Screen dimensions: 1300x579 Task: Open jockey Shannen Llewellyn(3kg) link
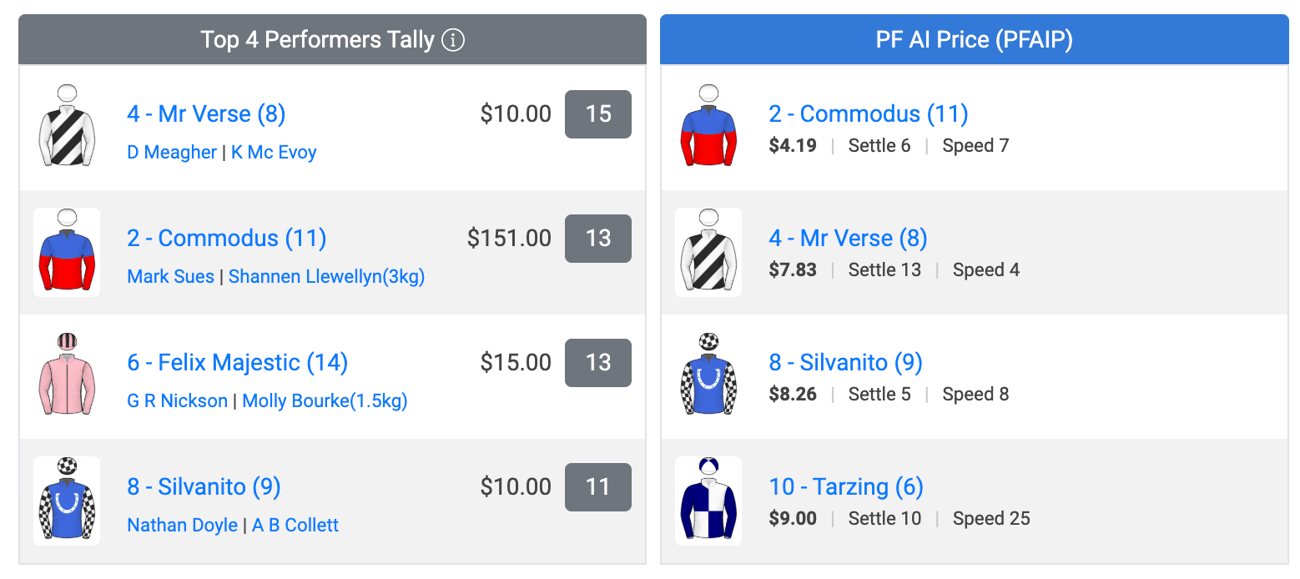[x=327, y=277]
